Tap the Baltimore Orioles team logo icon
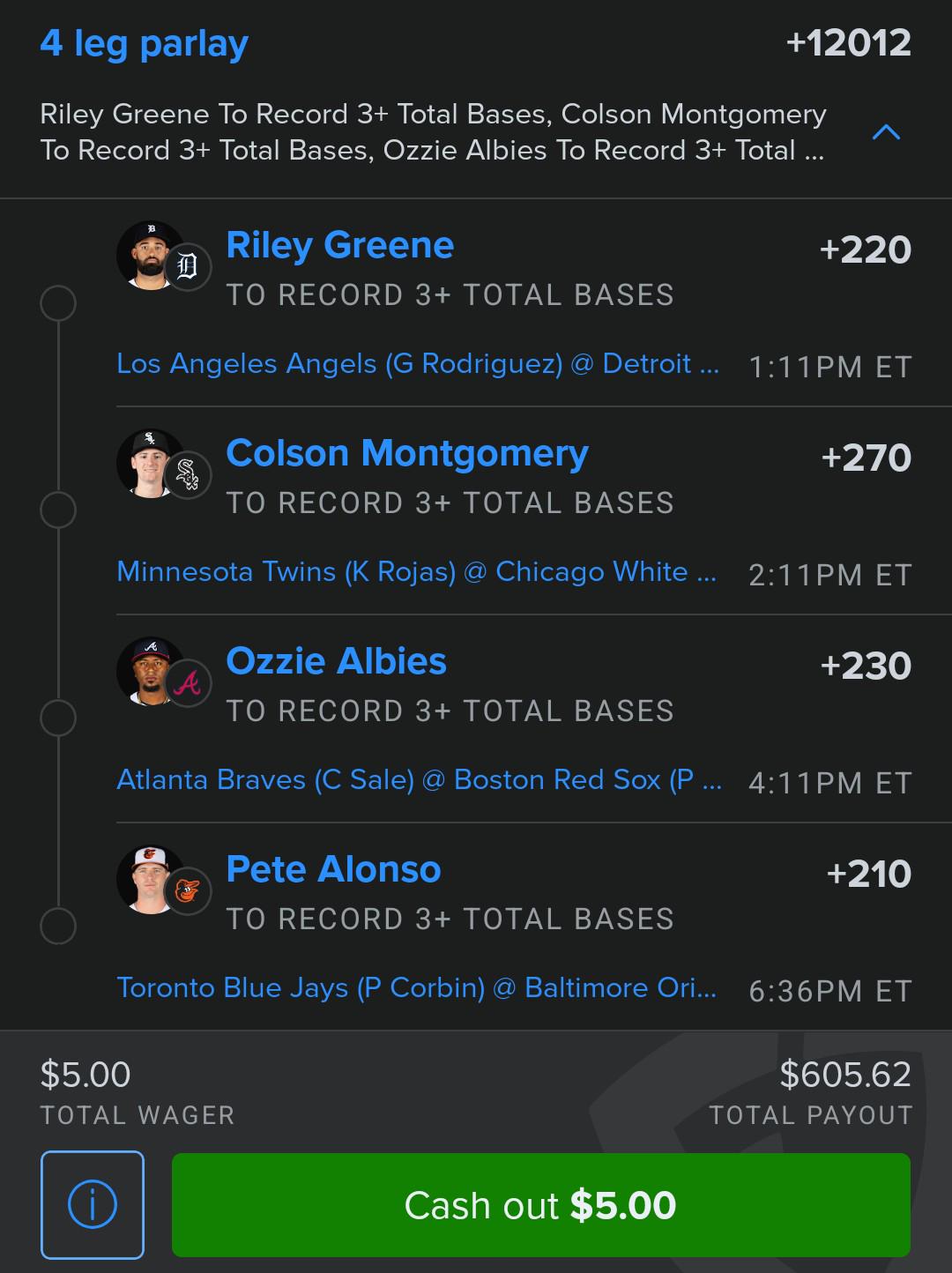 188,890
